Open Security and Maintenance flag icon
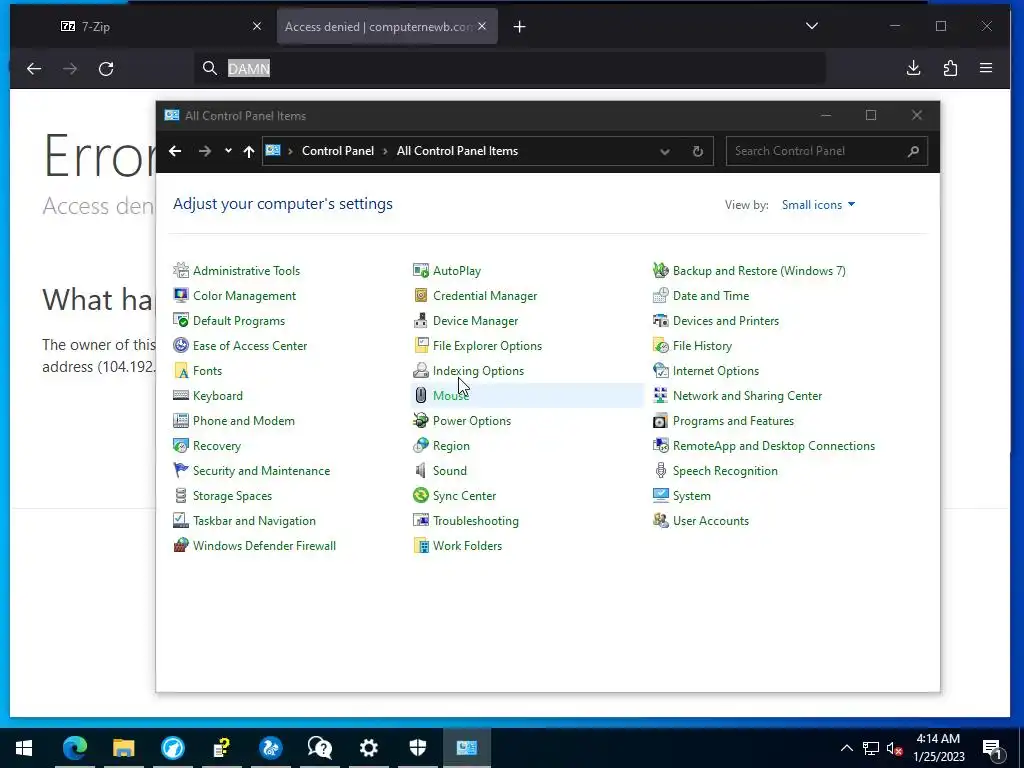Screen dimensions: 1024x768 pos(181,470)
